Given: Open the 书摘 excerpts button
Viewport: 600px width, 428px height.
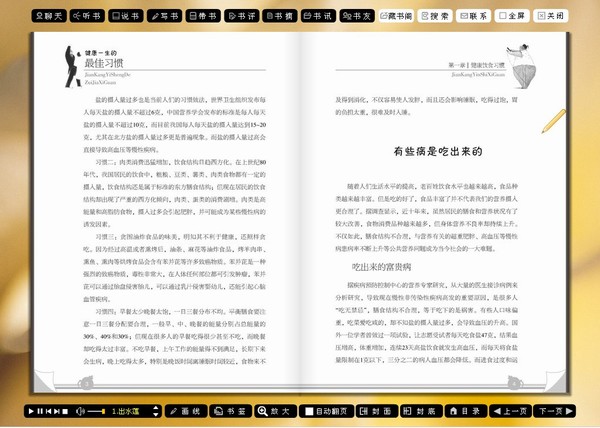Looking at the screenshot, I should tap(280, 16).
